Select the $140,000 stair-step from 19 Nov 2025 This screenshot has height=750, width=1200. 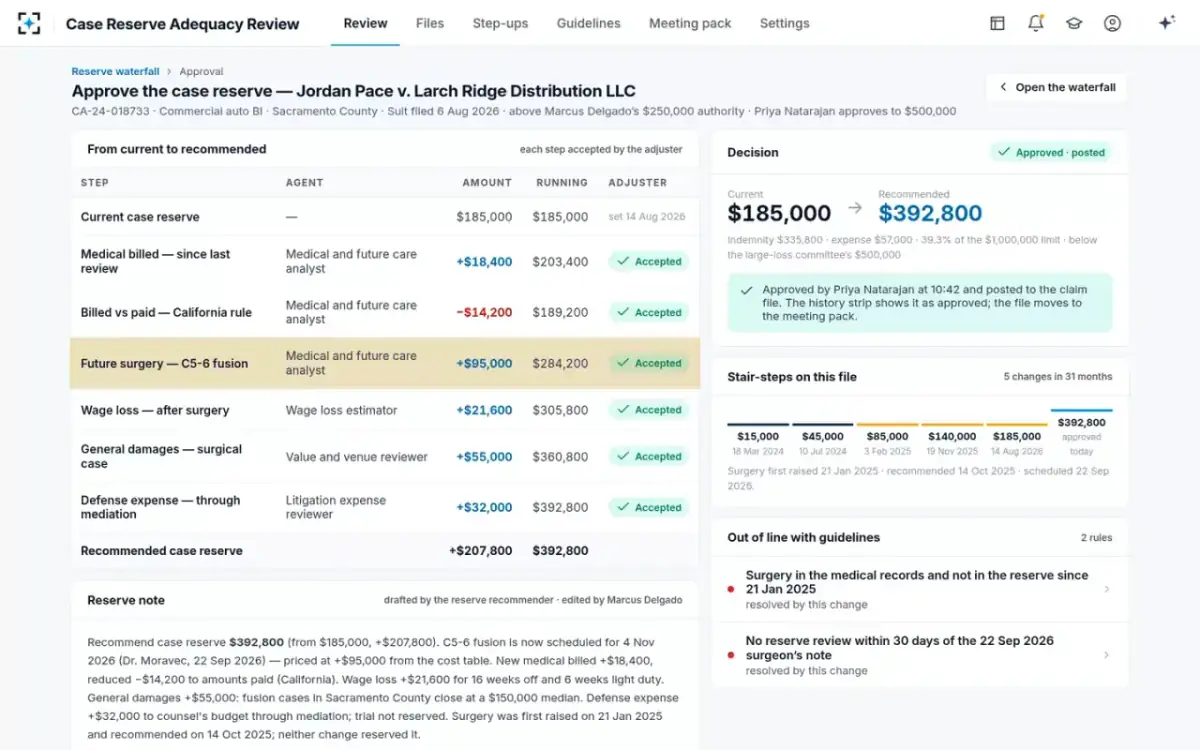tap(952, 441)
